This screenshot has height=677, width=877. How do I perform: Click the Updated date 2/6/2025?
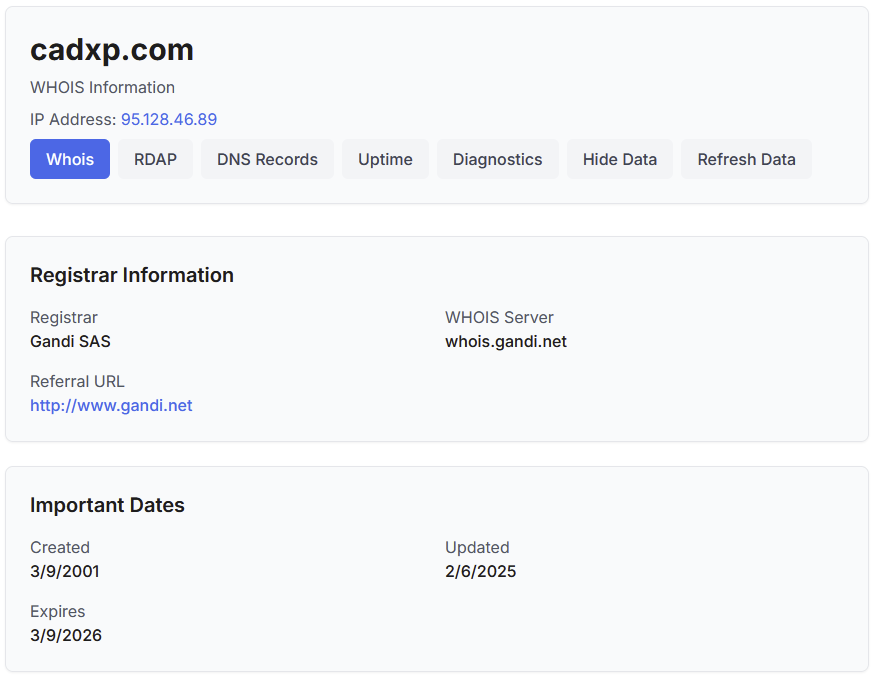[480, 571]
